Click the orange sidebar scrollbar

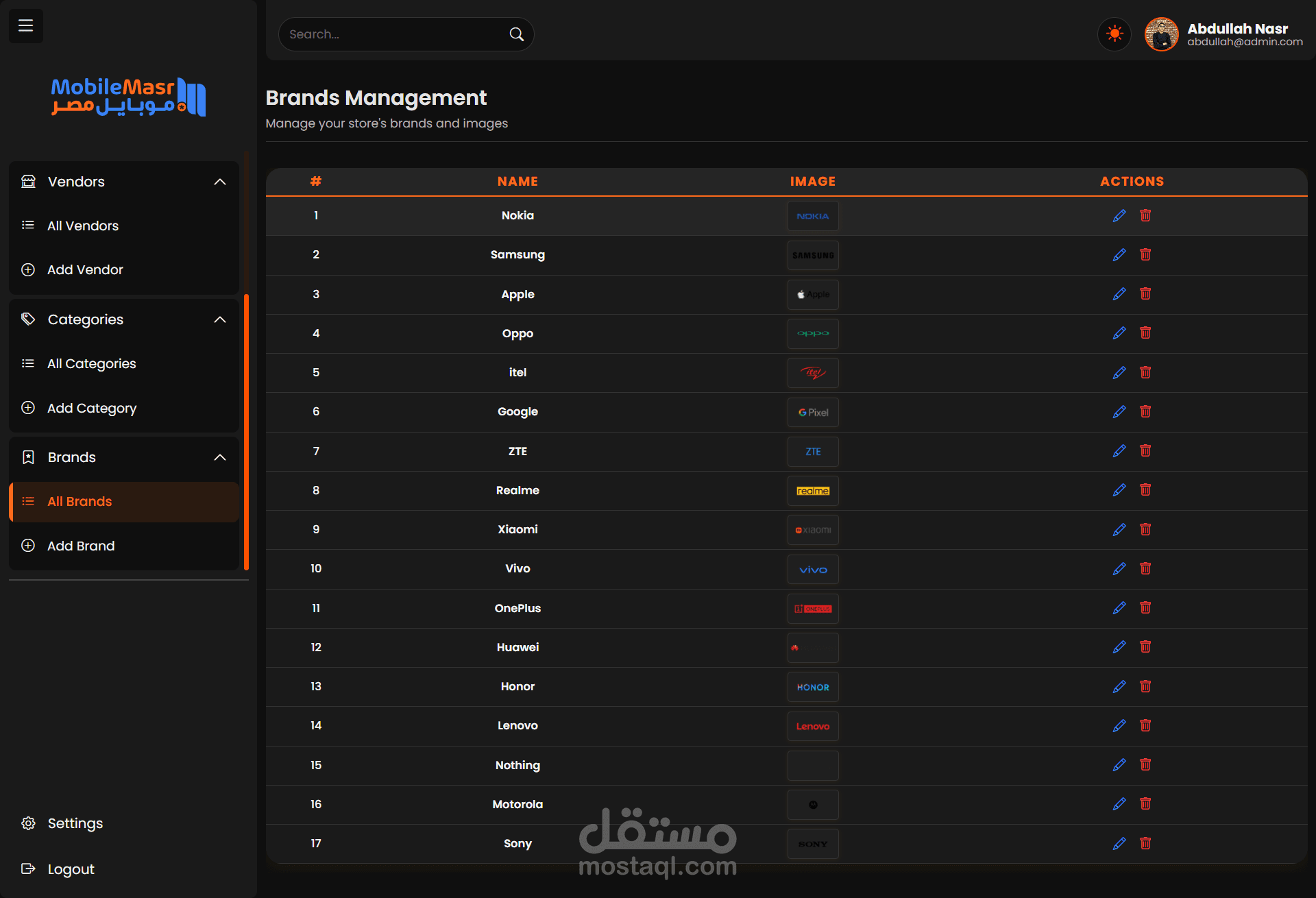[x=246, y=432]
